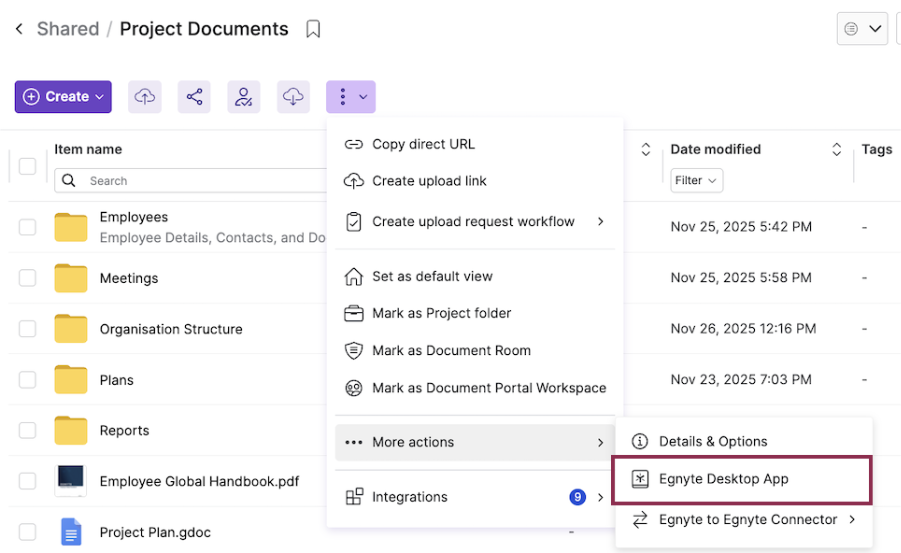The width and height of the screenshot is (901, 553).
Task: Launch Egnyte Desktop App option
Action: (742, 479)
